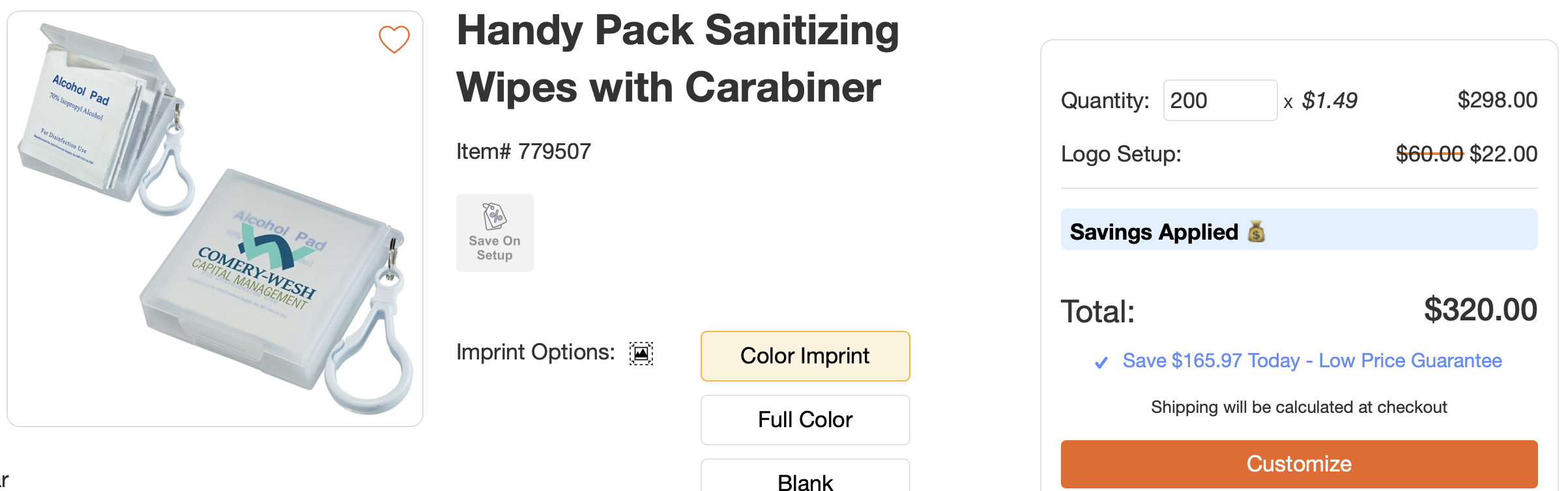The height and width of the screenshot is (491, 1568).
Task: Click the money bag icon beside Savings Applied
Action: tap(1256, 231)
